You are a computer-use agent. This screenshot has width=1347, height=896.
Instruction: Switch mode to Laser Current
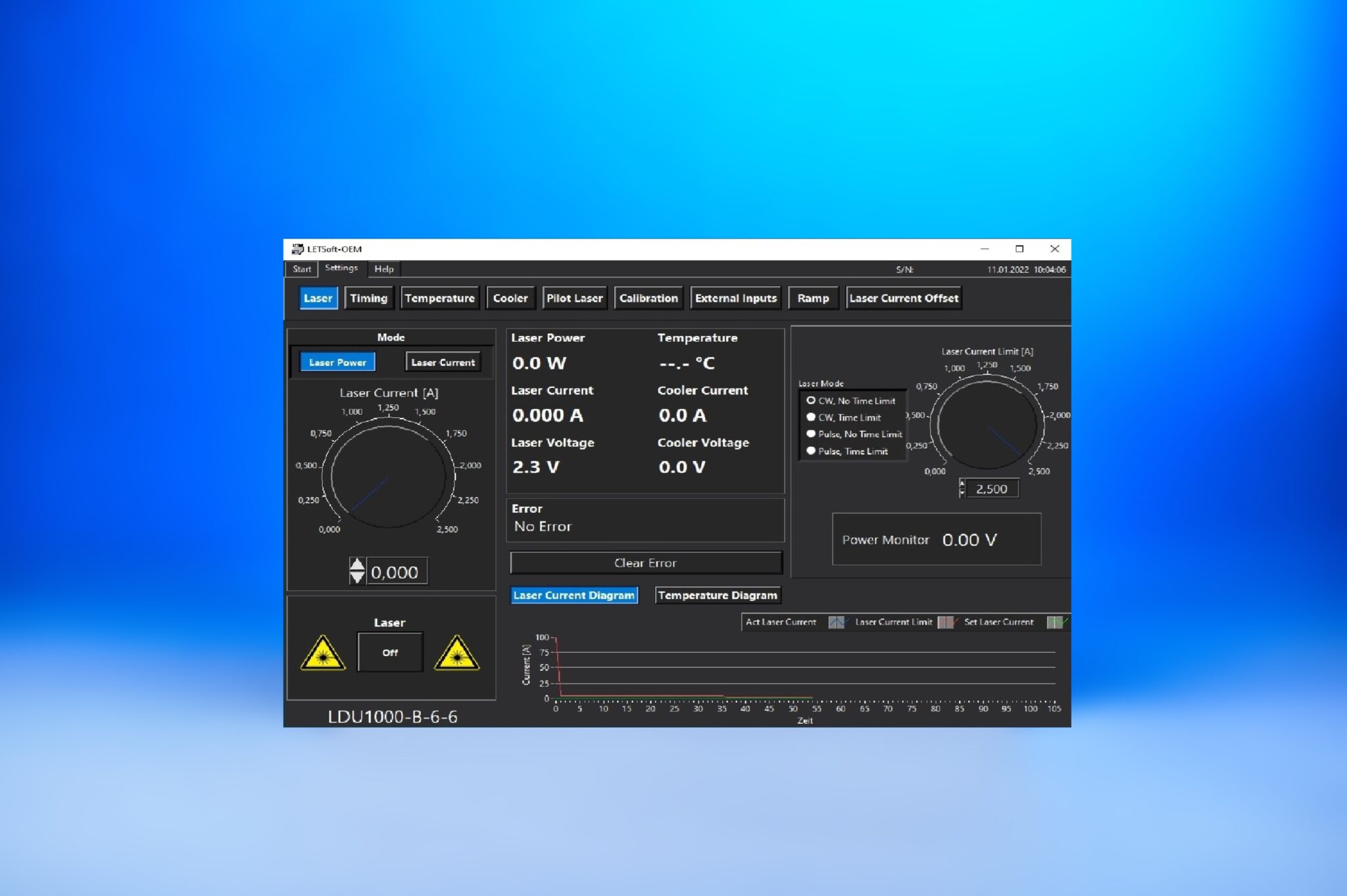(443, 362)
